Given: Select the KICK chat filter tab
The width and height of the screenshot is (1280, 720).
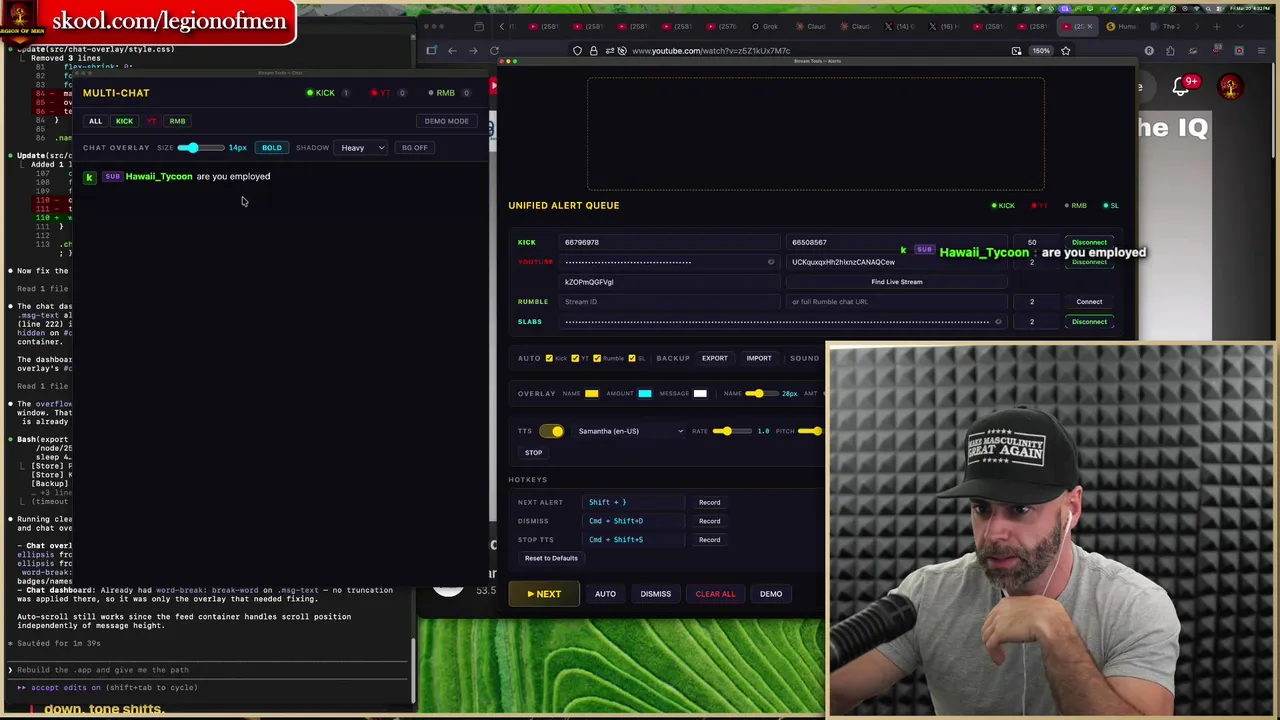Looking at the screenshot, I should pyautogui.click(x=124, y=121).
